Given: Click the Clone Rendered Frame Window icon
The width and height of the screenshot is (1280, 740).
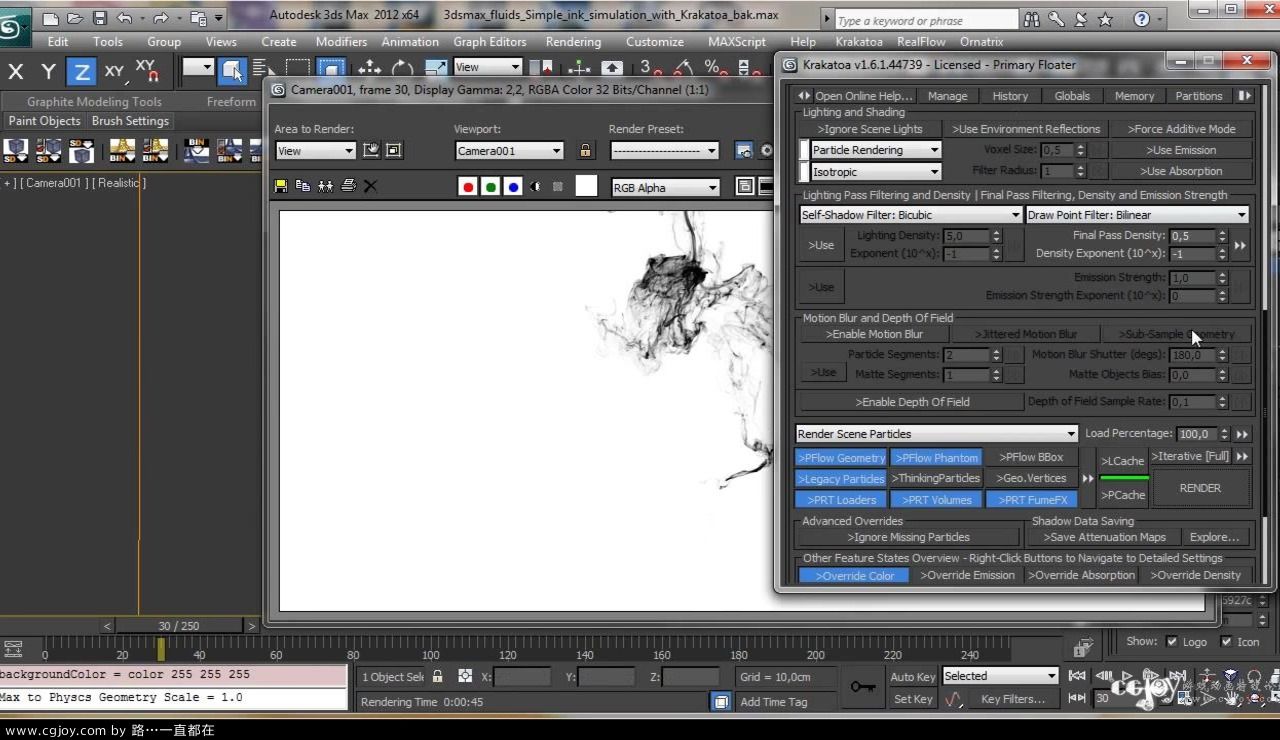Looking at the screenshot, I should [x=325, y=186].
